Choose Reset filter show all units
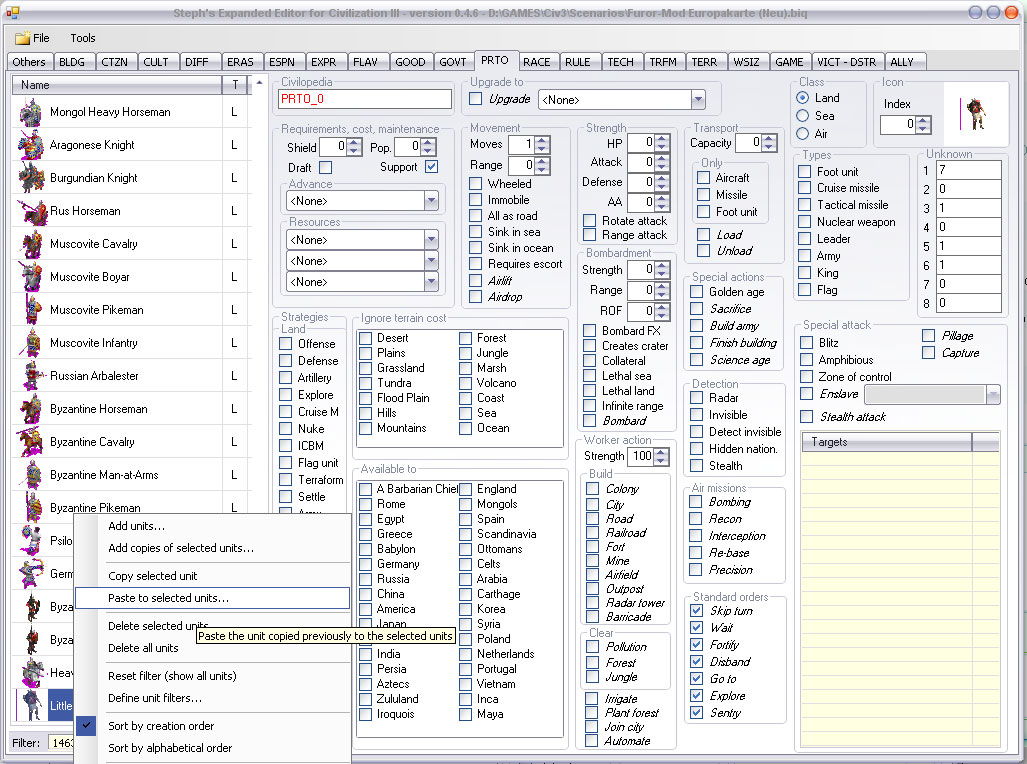 click(x=212, y=676)
